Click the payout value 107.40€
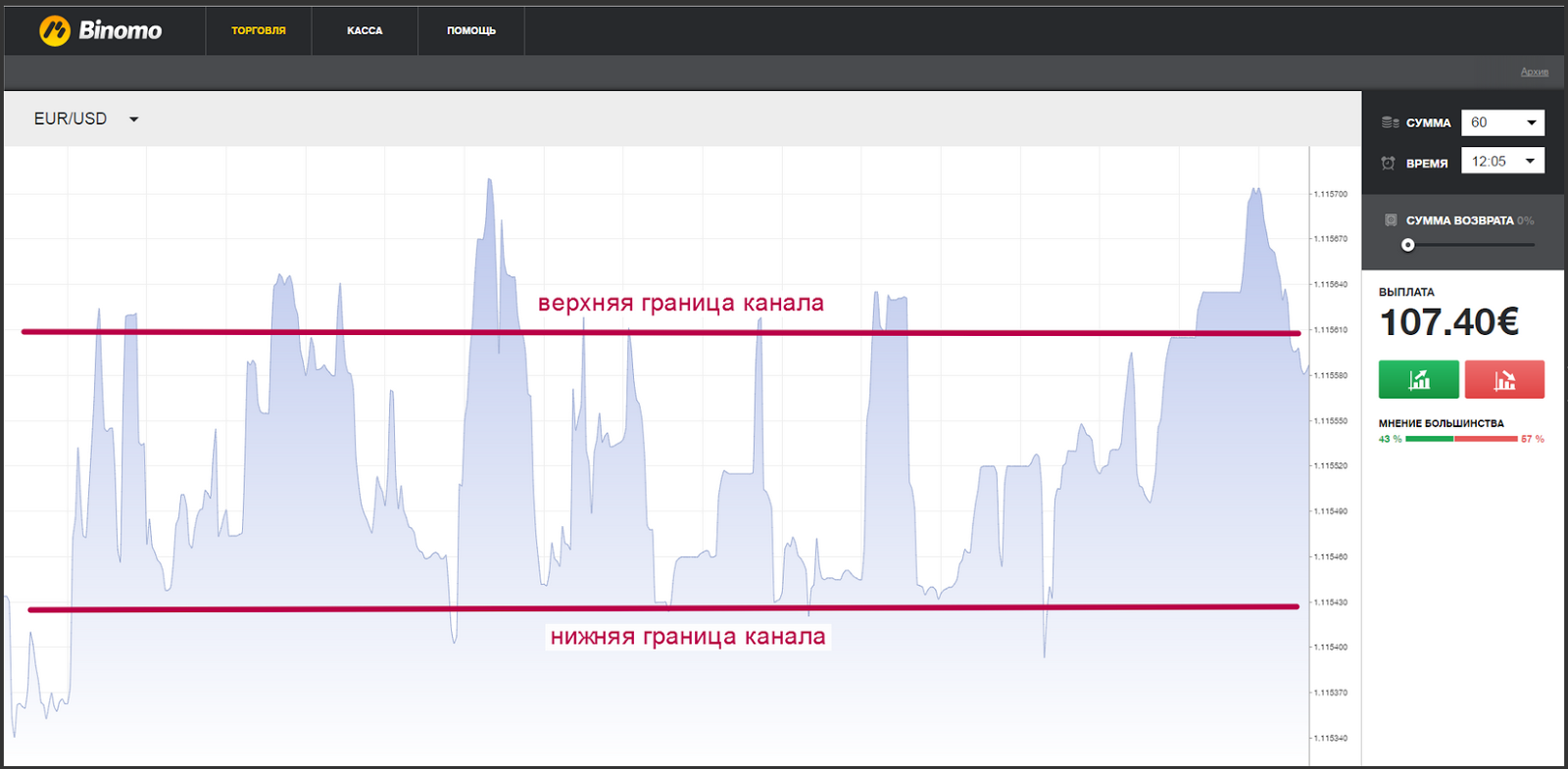Viewport: 1568px width, 769px height. (1449, 321)
